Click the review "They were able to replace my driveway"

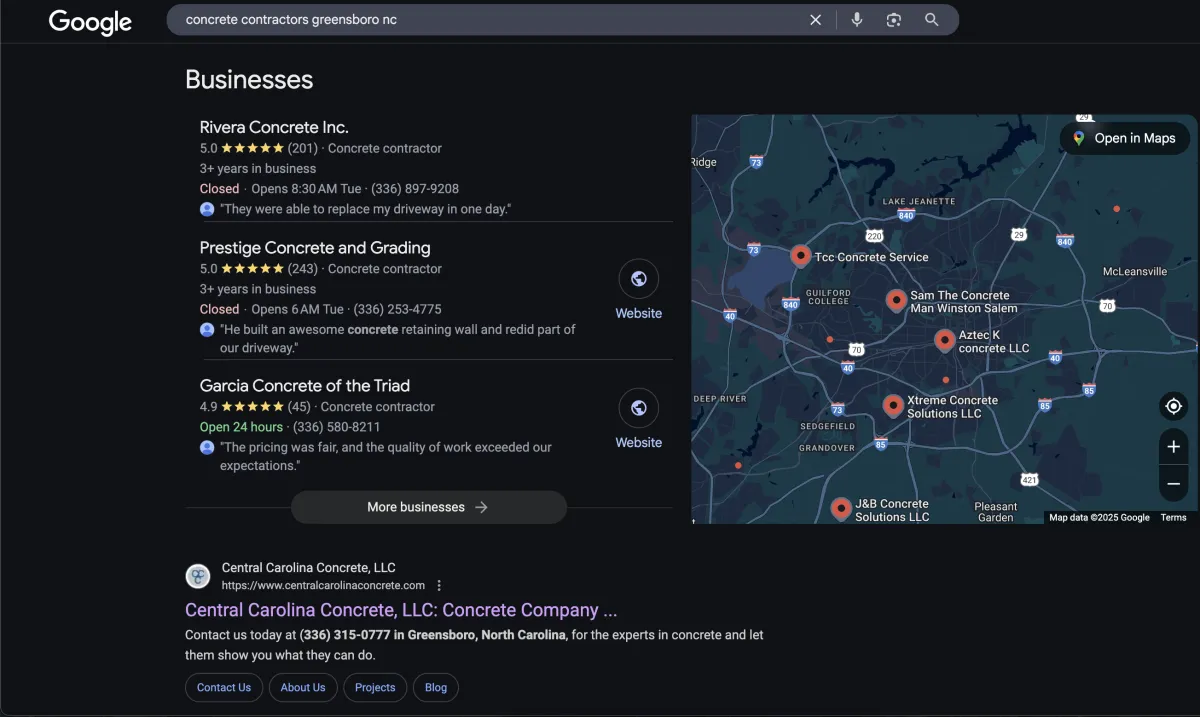365,209
